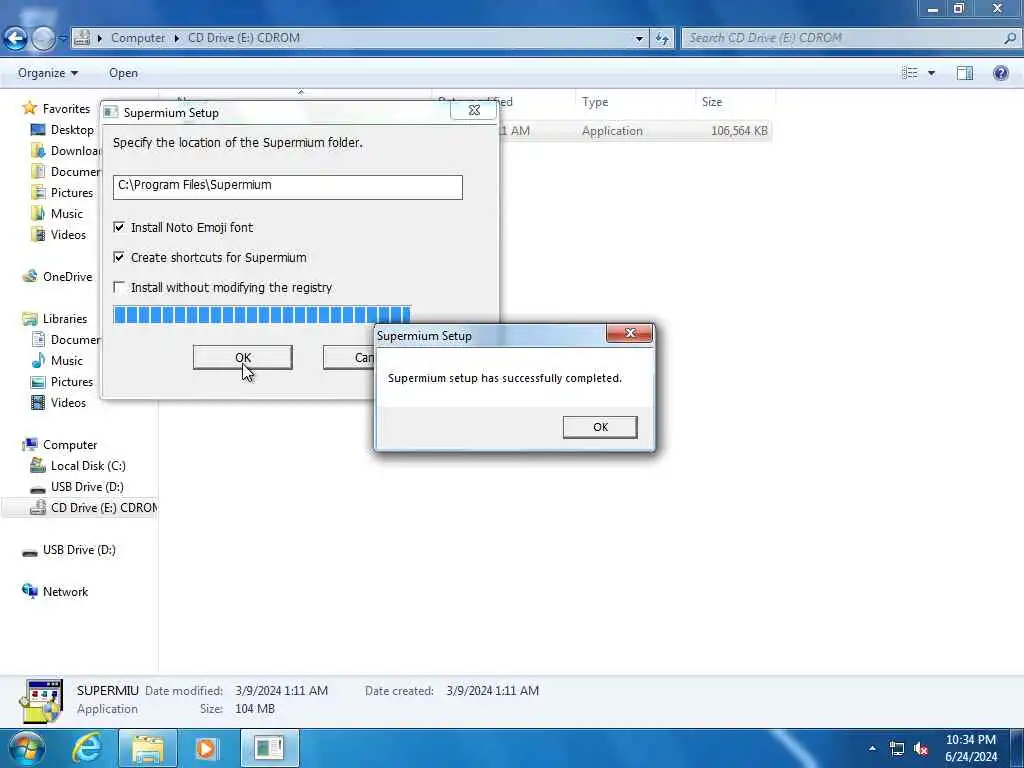Show hidden tray icons arrow
Screen dimensions: 1024x768
(x=872, y=748)
